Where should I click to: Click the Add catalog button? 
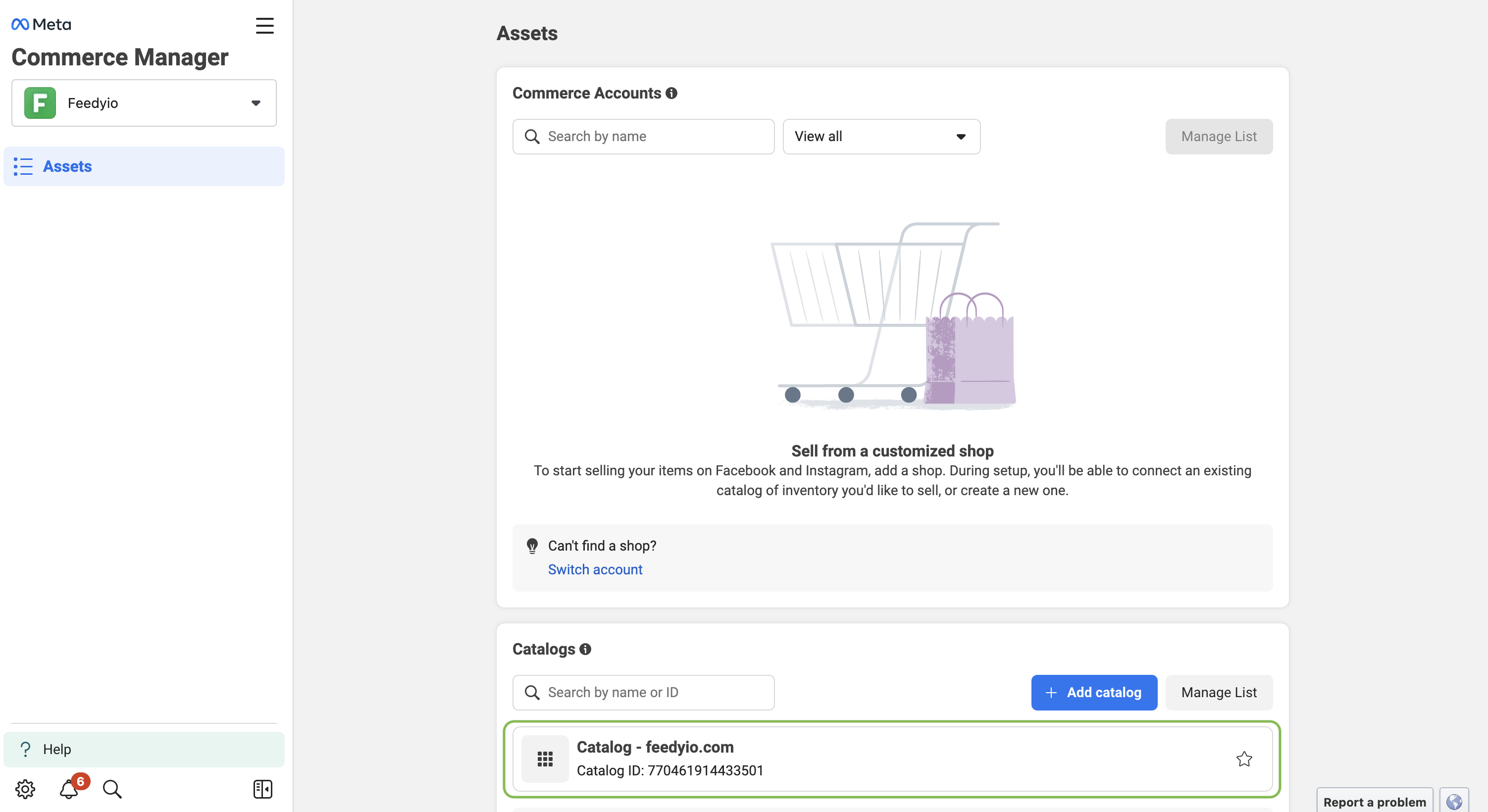click(1094, 693)
